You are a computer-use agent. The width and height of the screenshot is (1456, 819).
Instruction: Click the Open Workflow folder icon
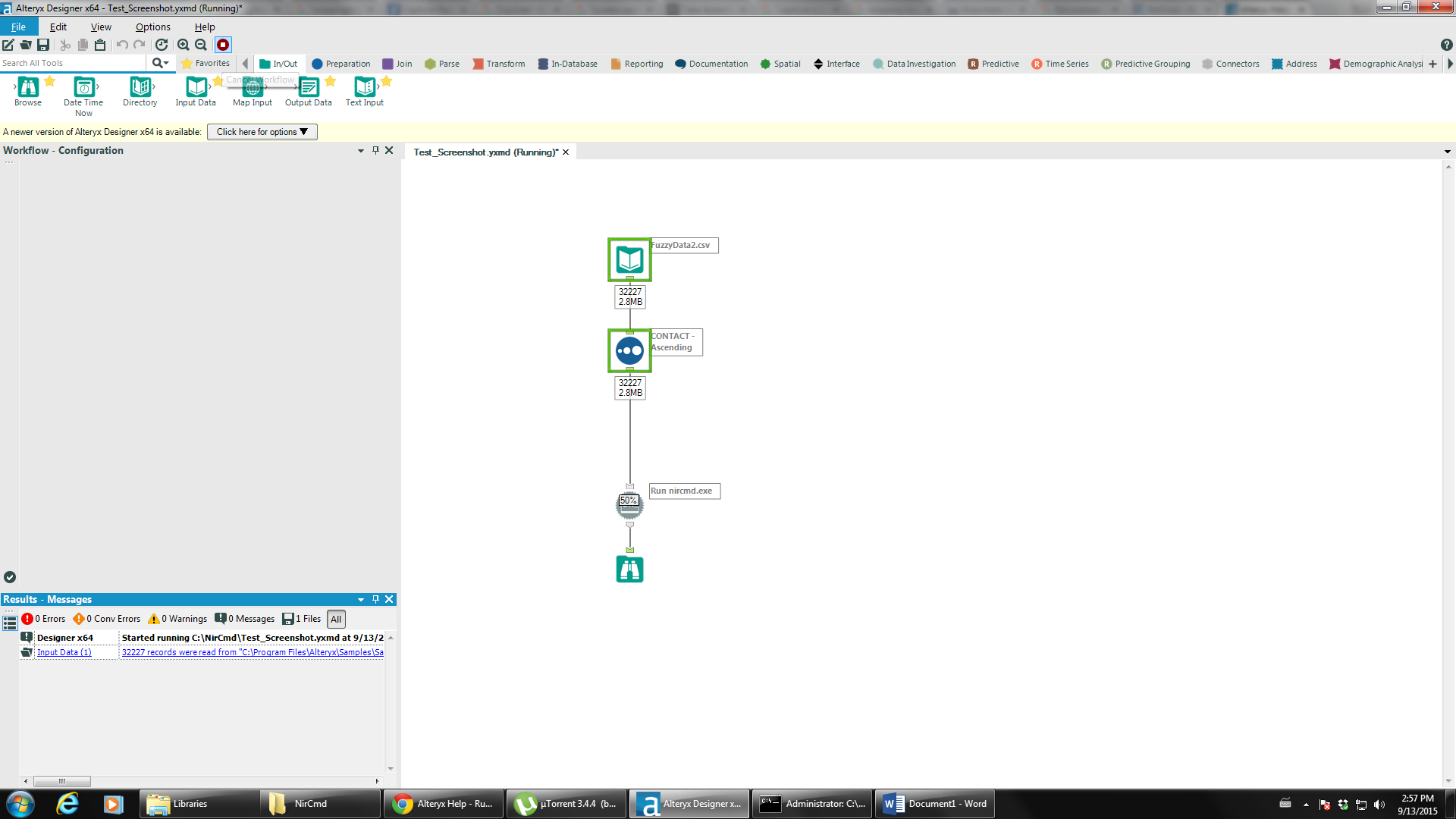tap(26, 45)
